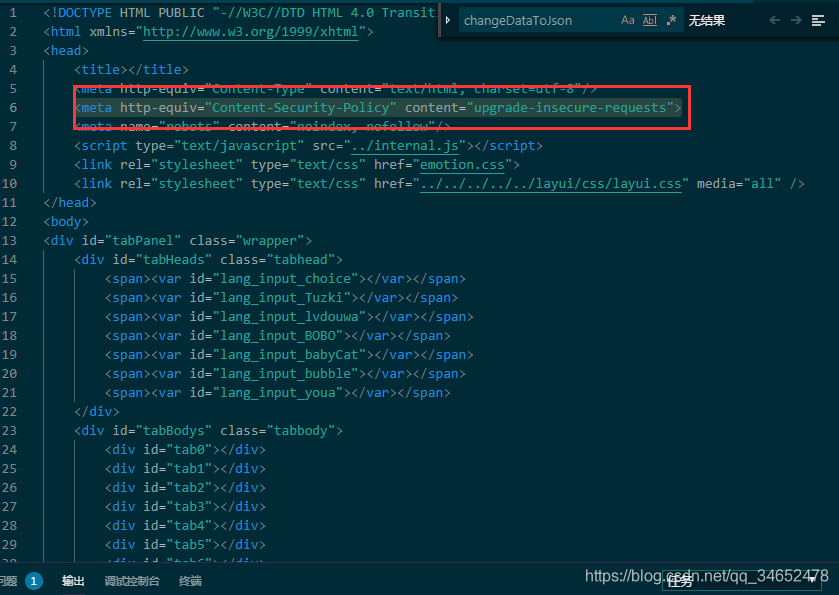Click the lang_input_BOBO id text
Viewport: 839px width, 595px height.
coord(278,335)
